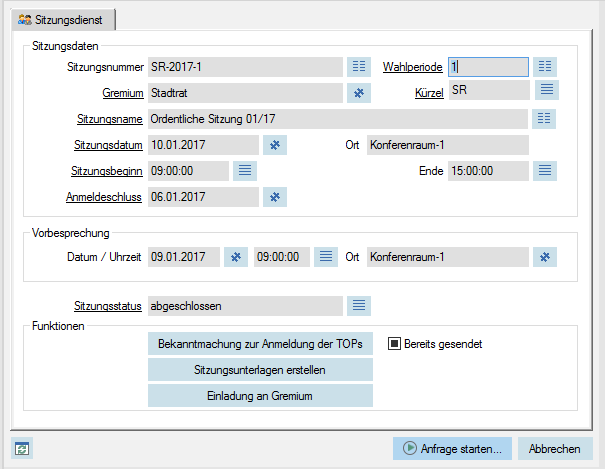Viewport: 605px width, 469px height.
Task: Click the asterisk icon next to Vorbesprechung Ort
Action: point(545,257)
